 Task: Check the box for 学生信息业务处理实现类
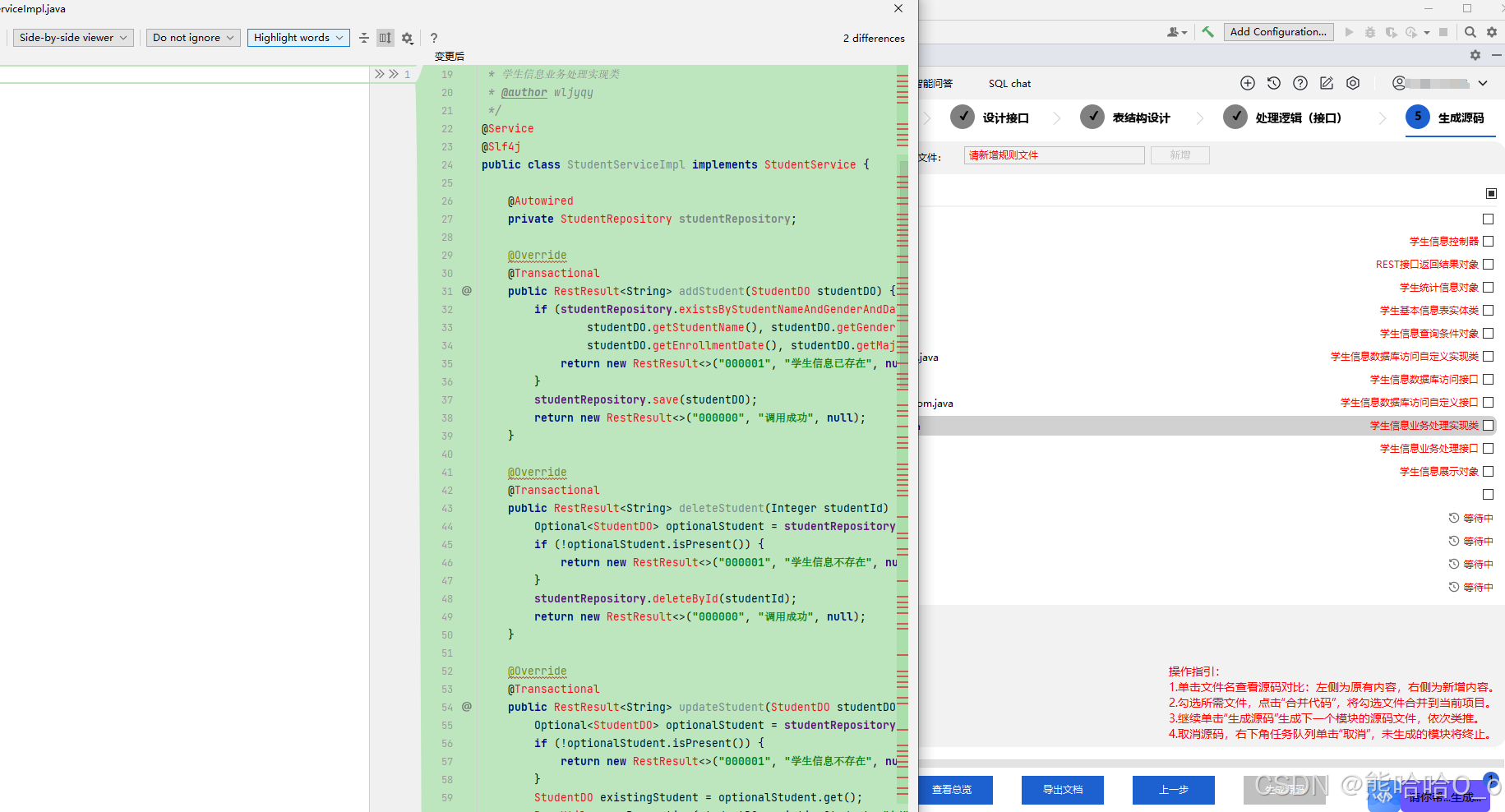click(x=1489, y=426)
